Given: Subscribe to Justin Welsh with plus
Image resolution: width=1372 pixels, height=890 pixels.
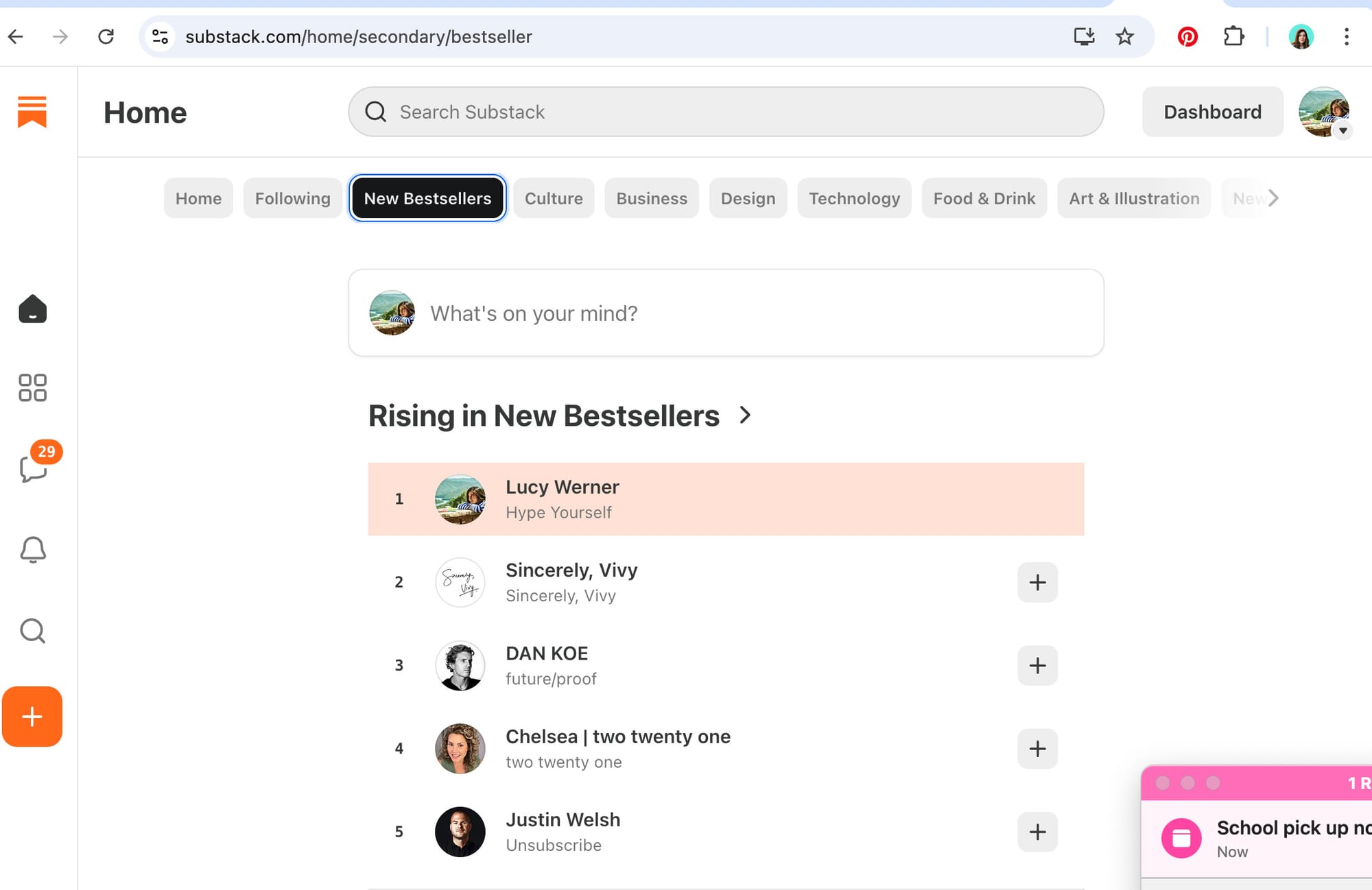Looking at the screenshot, I should point(1037,832).
